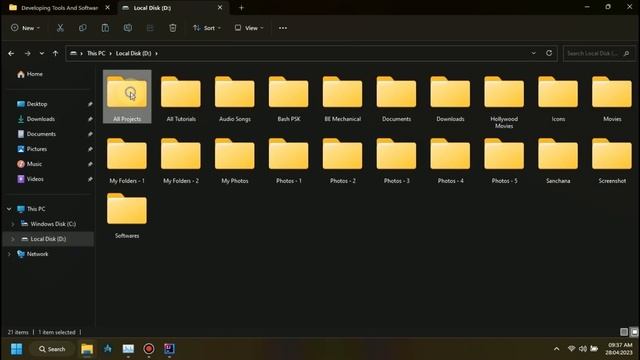Select the Icons folder
The height and width of the screenshot is (360, 640).
click(x=558, y=98)
